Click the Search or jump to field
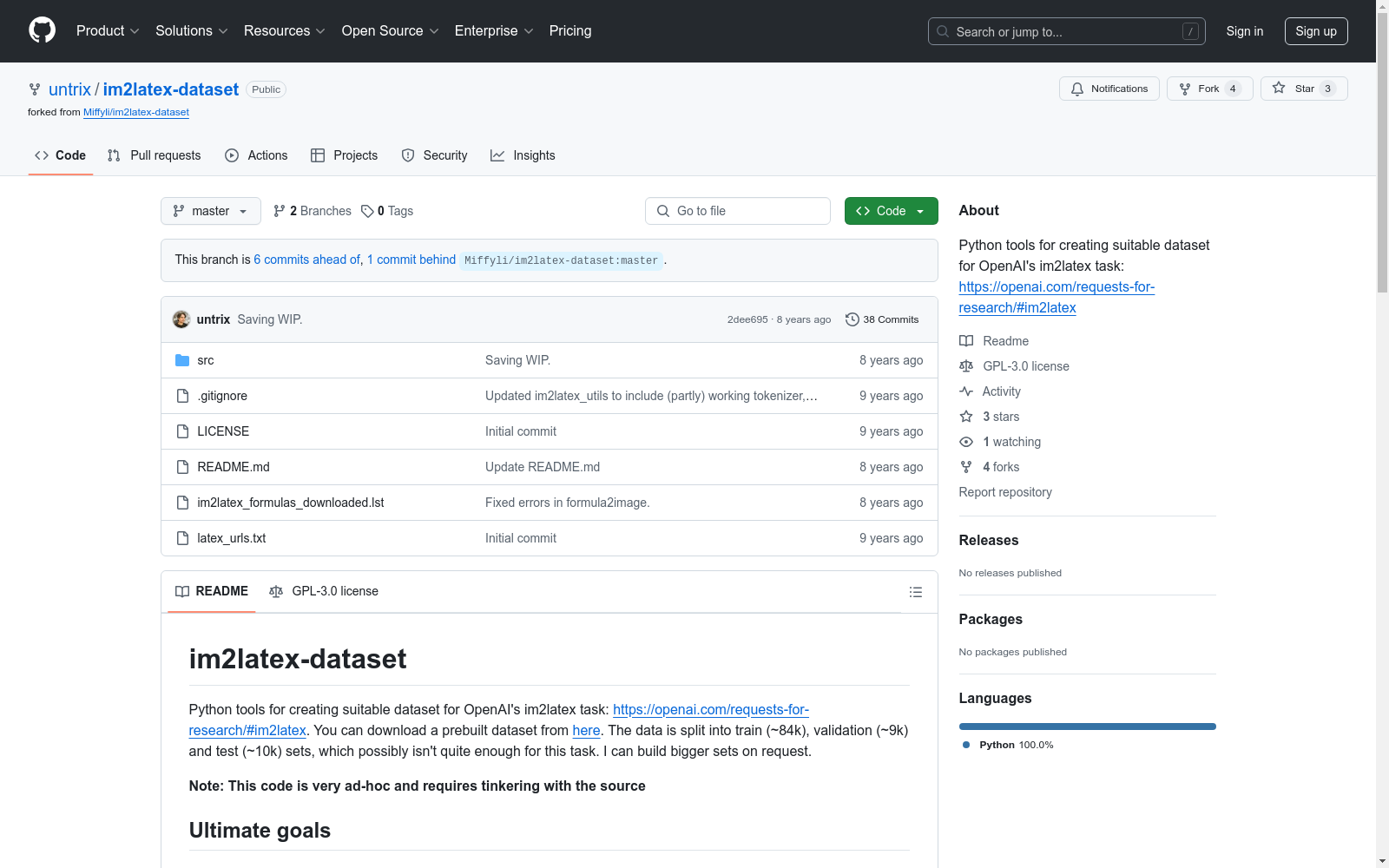This screenshot has height=868, width=1389. click(x=1067, y=31)
